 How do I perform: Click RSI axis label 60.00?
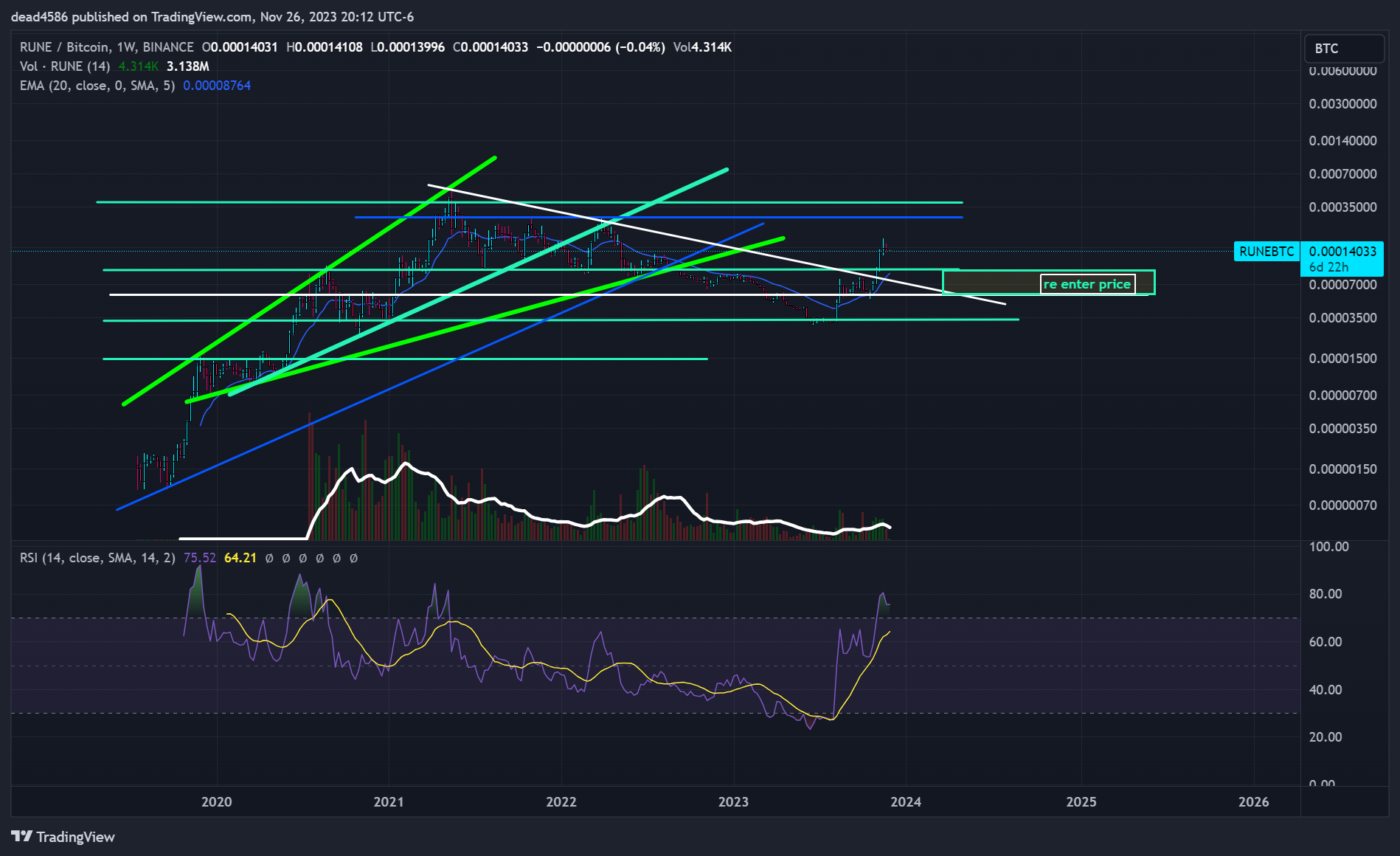[1326, 642]
